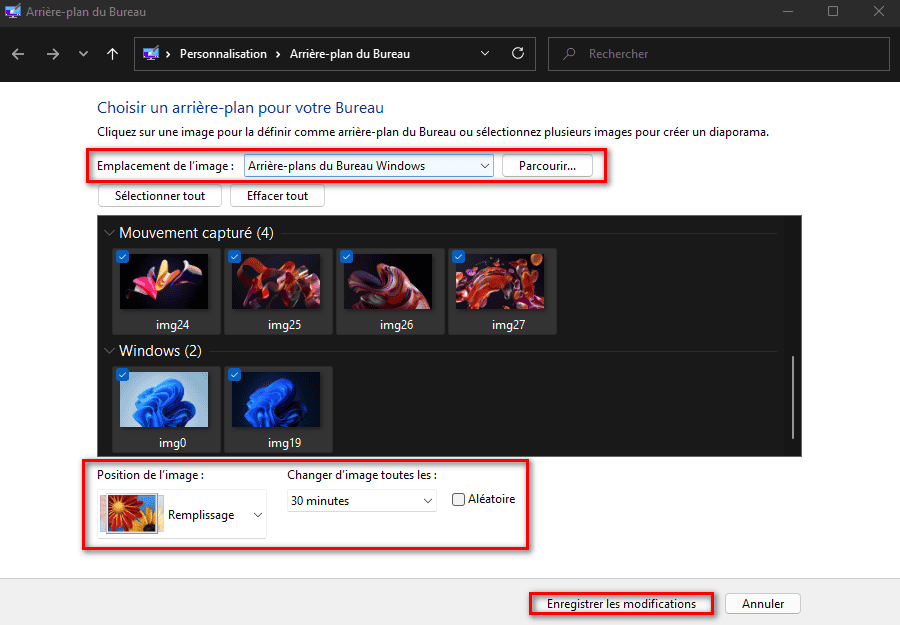
Task: Select the img25 wallpaper thumbnail
Action: pyautogui.click(x=276, y=281)
